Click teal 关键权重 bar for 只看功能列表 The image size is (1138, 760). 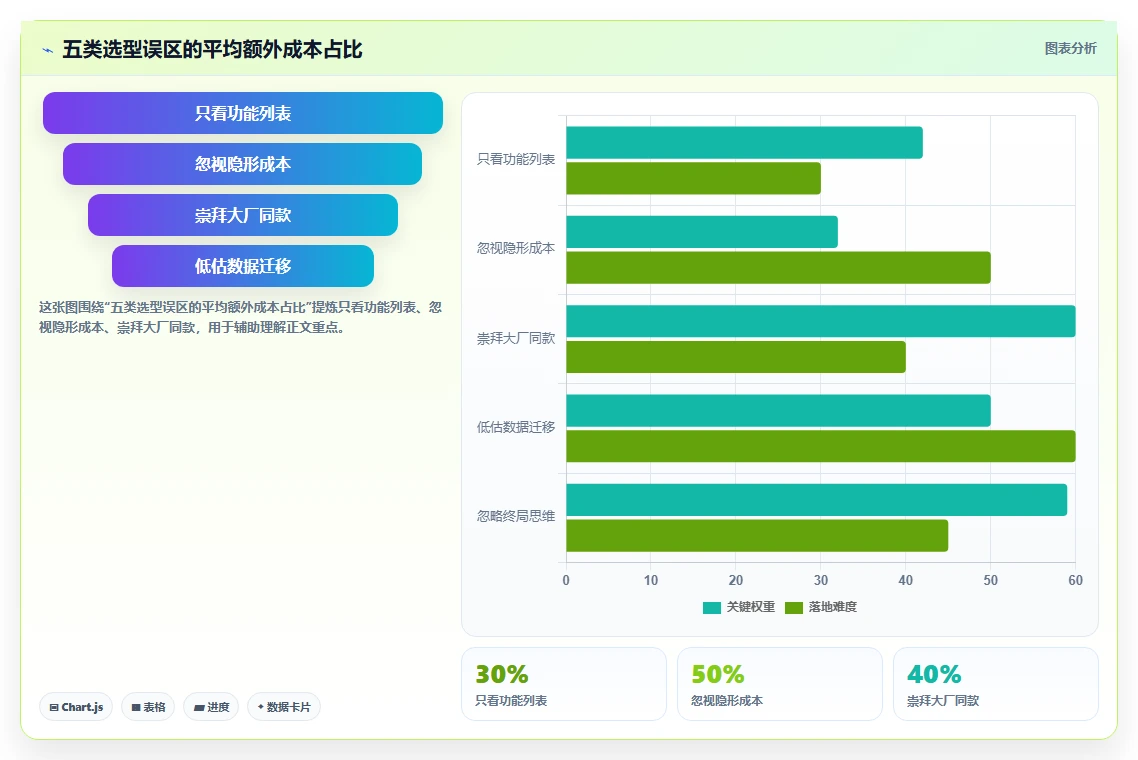[745, 142]
